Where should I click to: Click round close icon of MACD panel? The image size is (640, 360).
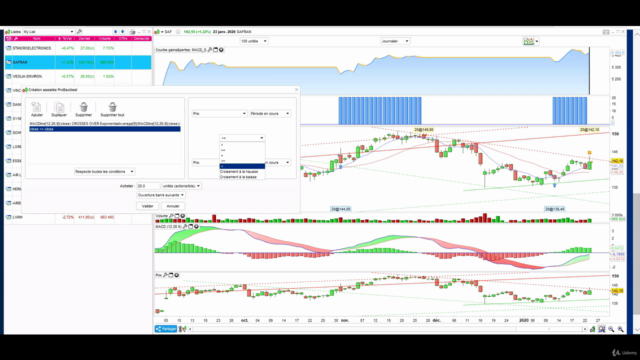coord(196,226)
